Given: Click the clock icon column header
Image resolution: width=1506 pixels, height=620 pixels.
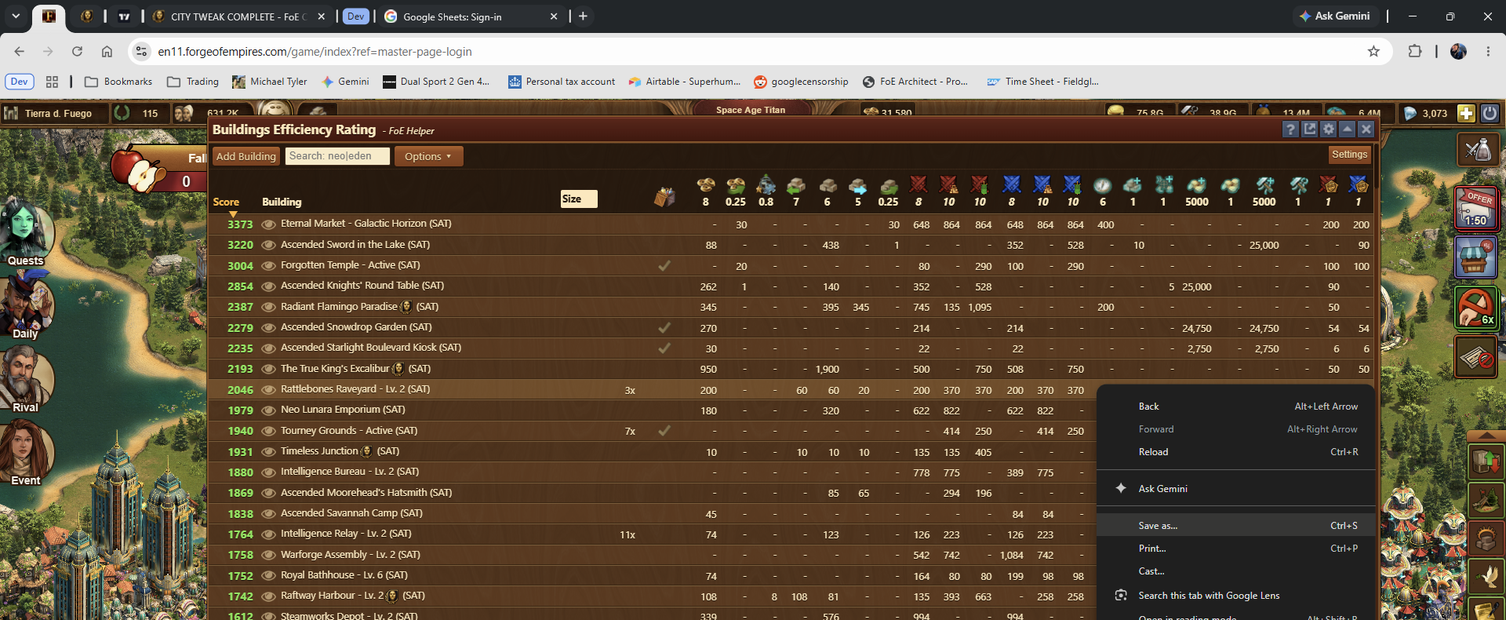Looking at the screenshot, I should pos(1102,185).
